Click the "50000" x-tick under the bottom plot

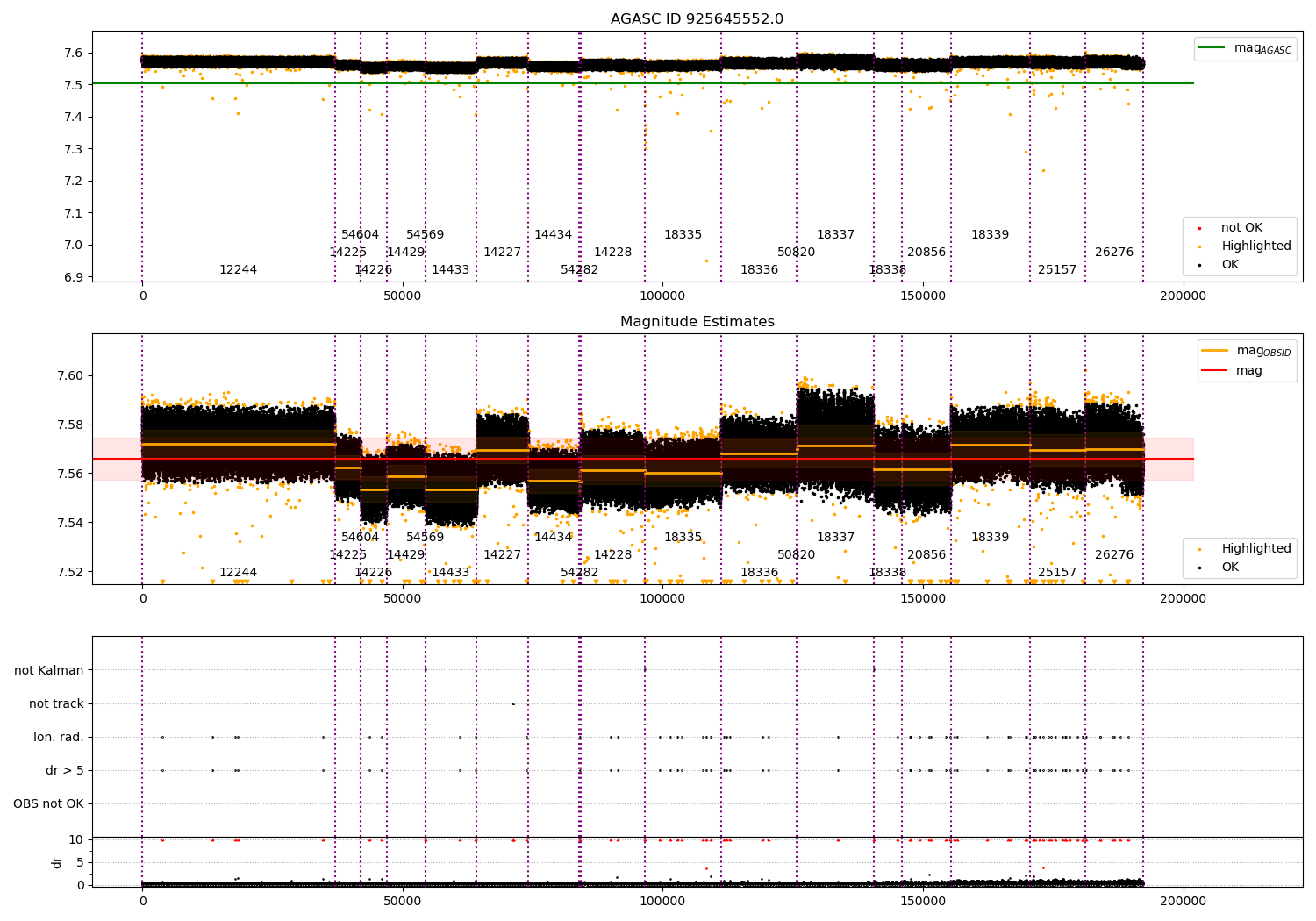pyautogui.click(x=403, y=902)
